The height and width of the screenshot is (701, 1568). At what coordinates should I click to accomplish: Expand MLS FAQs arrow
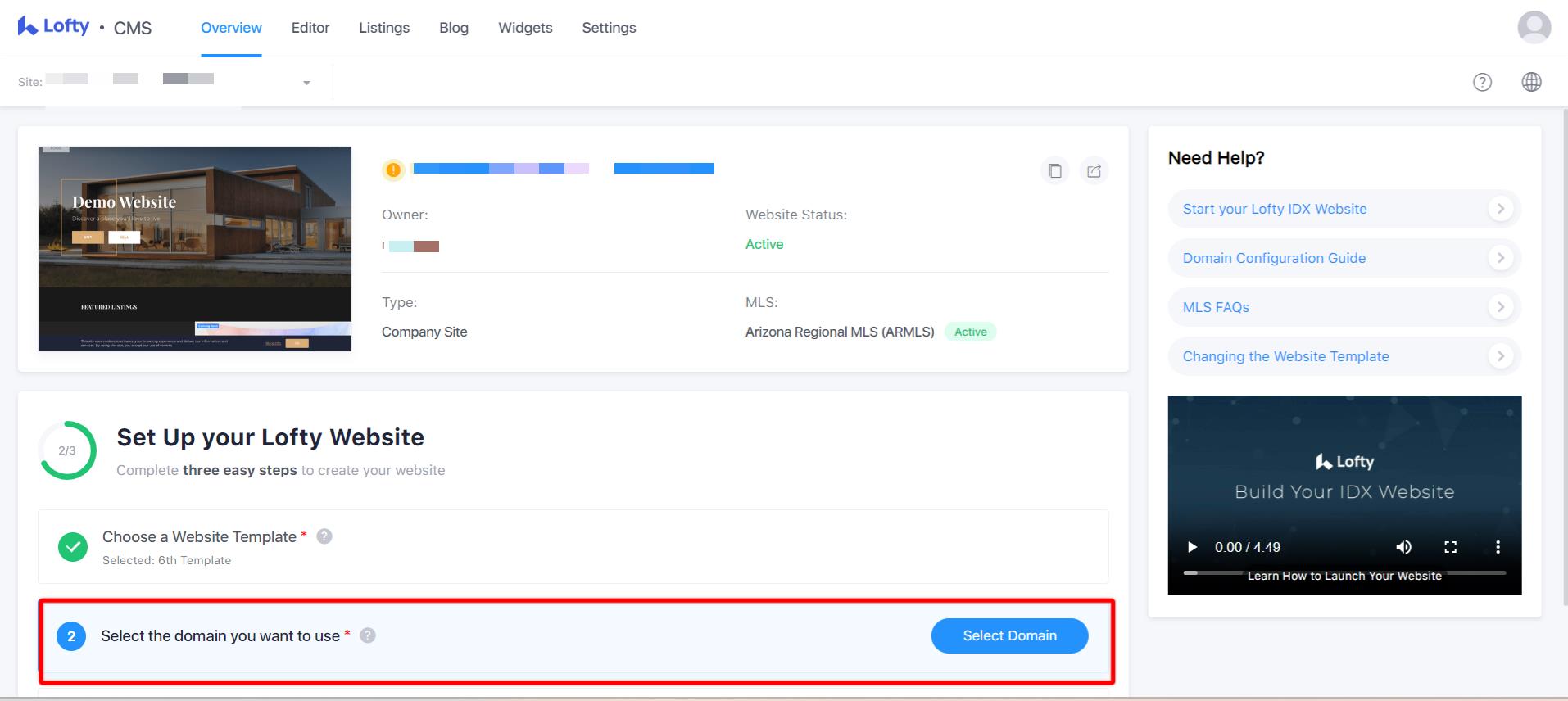[1500, 307]
